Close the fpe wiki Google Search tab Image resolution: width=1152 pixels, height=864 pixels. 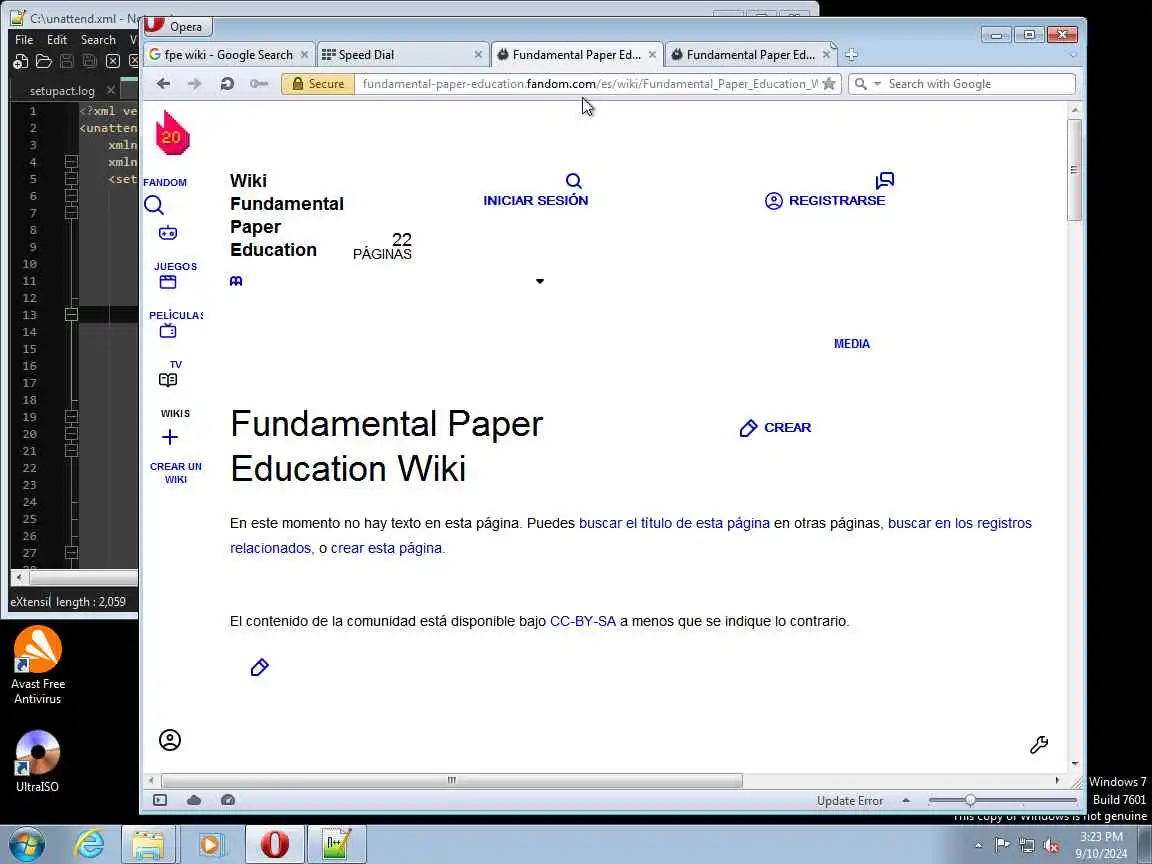(x=304, y=54)
